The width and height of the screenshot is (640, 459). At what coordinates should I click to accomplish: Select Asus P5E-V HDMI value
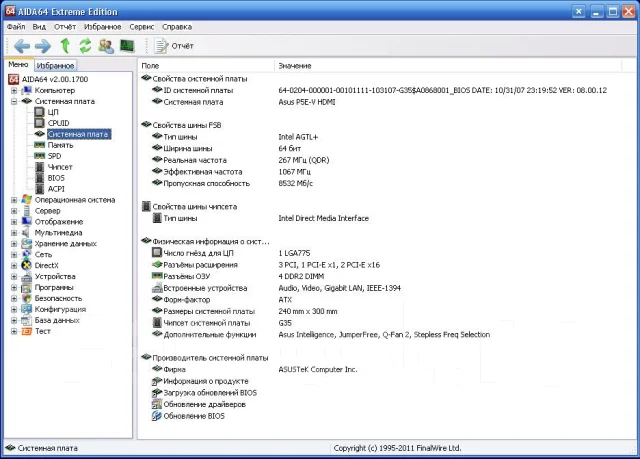307,102
